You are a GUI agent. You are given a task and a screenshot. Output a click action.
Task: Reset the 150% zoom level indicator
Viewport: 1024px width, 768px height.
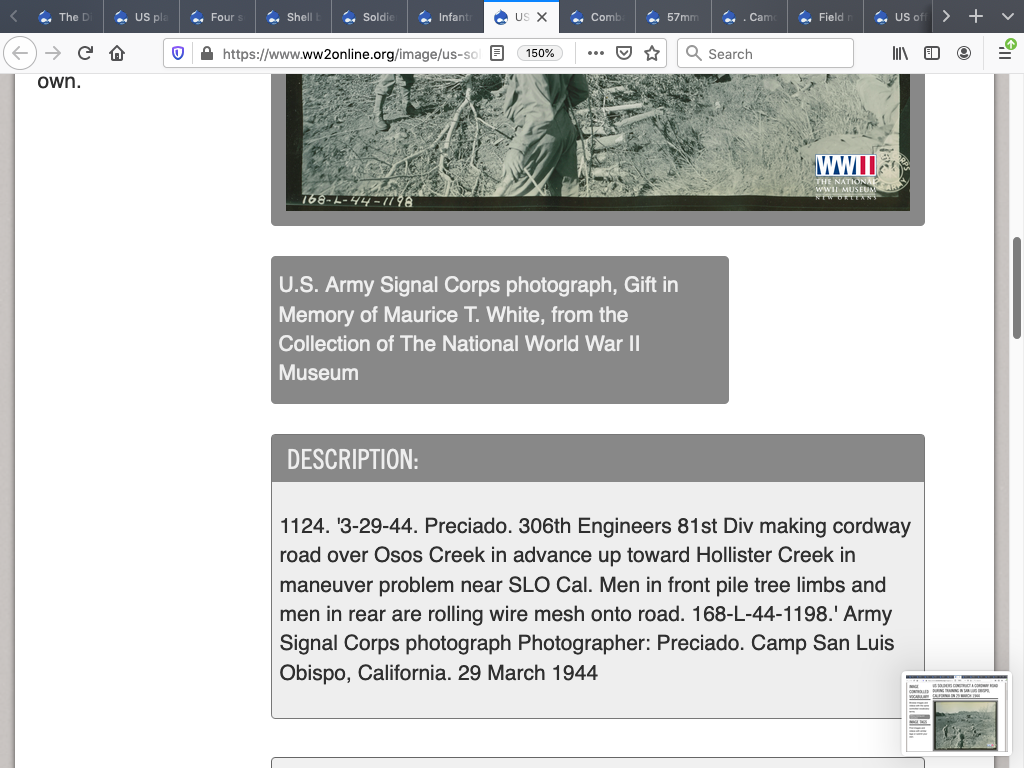click(x=540, y=54)
